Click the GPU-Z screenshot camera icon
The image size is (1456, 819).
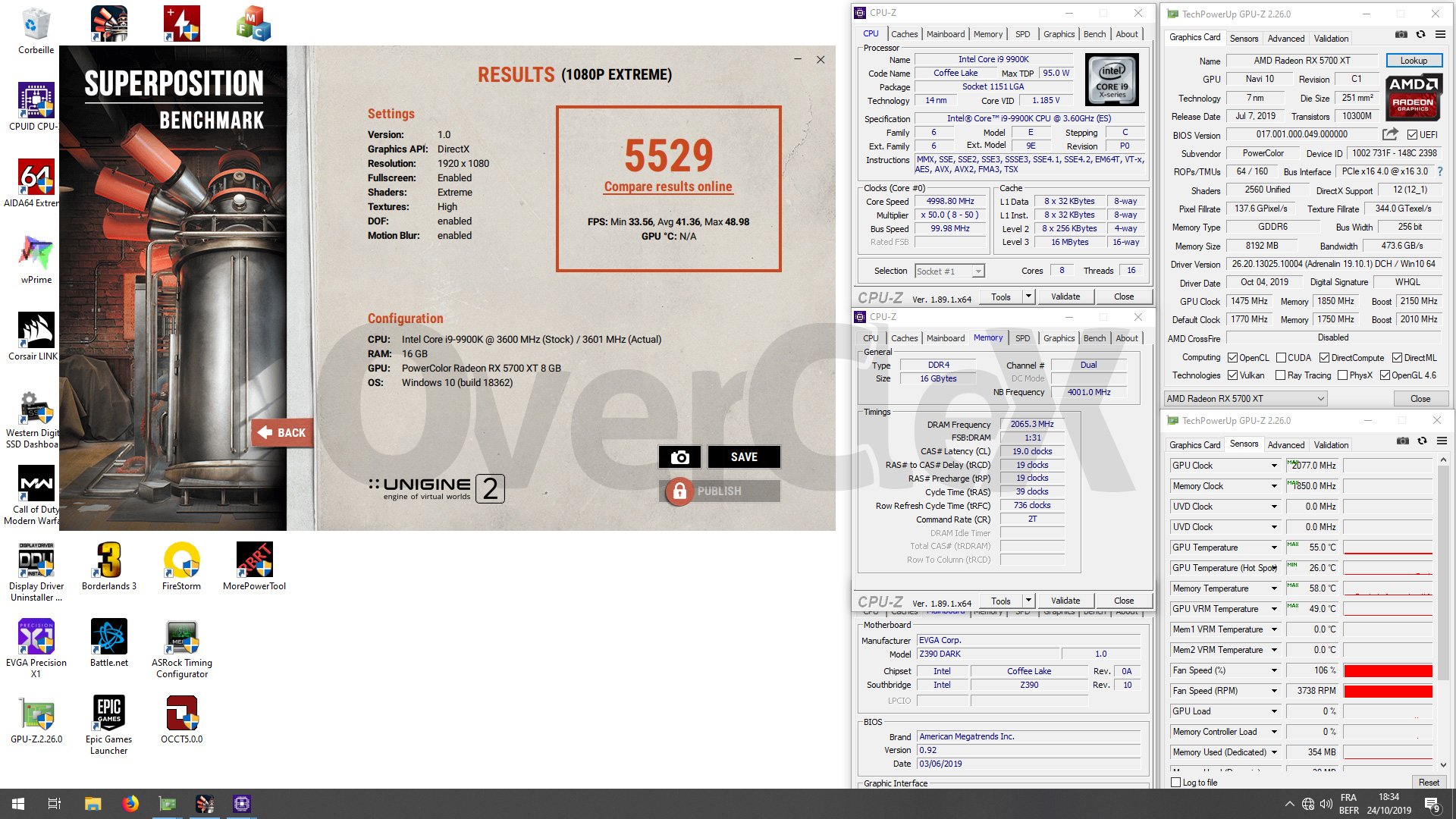click(x=1401, y=34)
